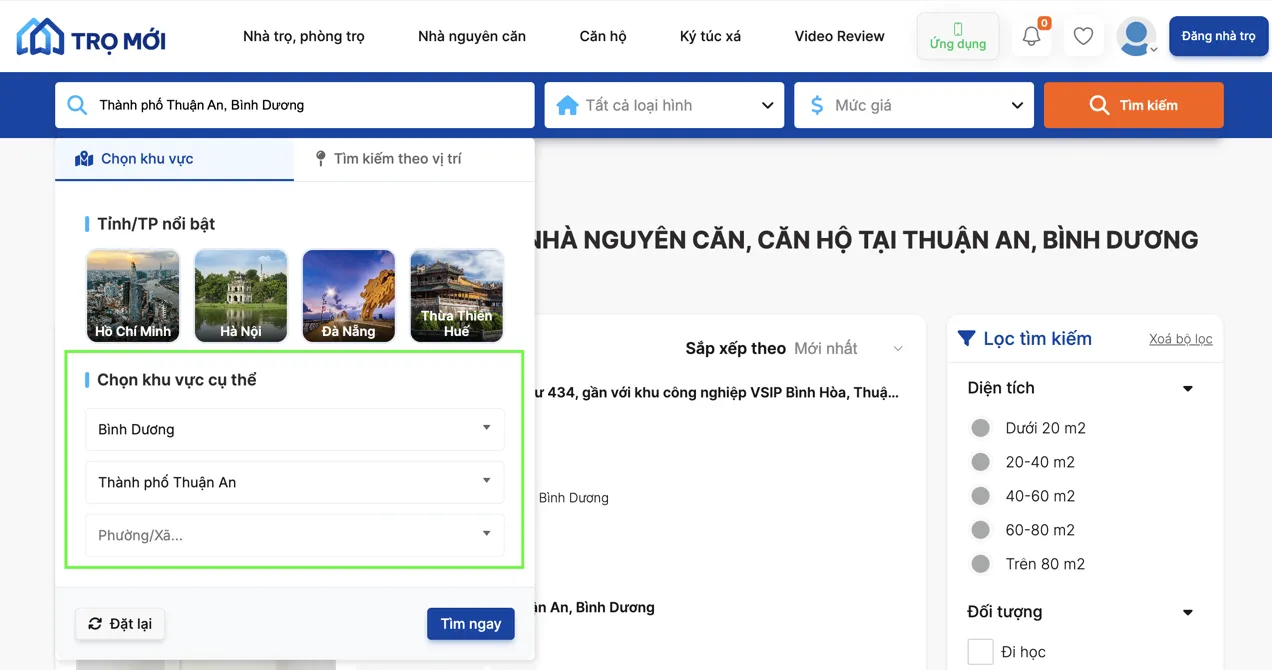This screenshot has height=670, width=1273.
Task: Select the Trên 80 m2 area option
Action: (x=981, y=564)
